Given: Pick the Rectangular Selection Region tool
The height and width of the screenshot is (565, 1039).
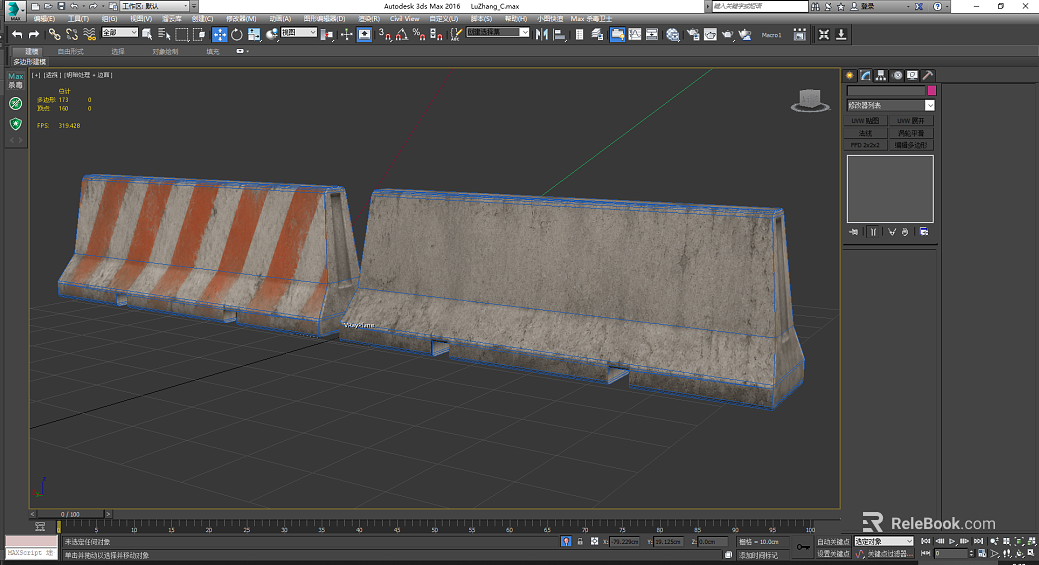Looking at the screenshot, I should point(182,34).
